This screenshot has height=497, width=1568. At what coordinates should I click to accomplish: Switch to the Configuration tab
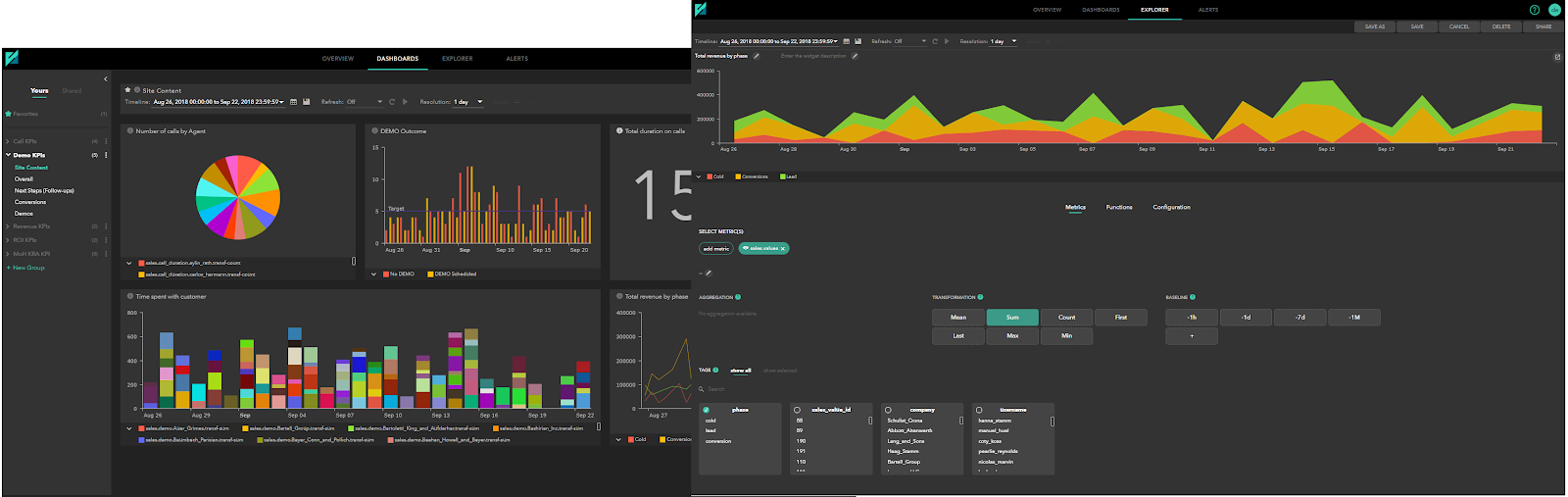1171,207
